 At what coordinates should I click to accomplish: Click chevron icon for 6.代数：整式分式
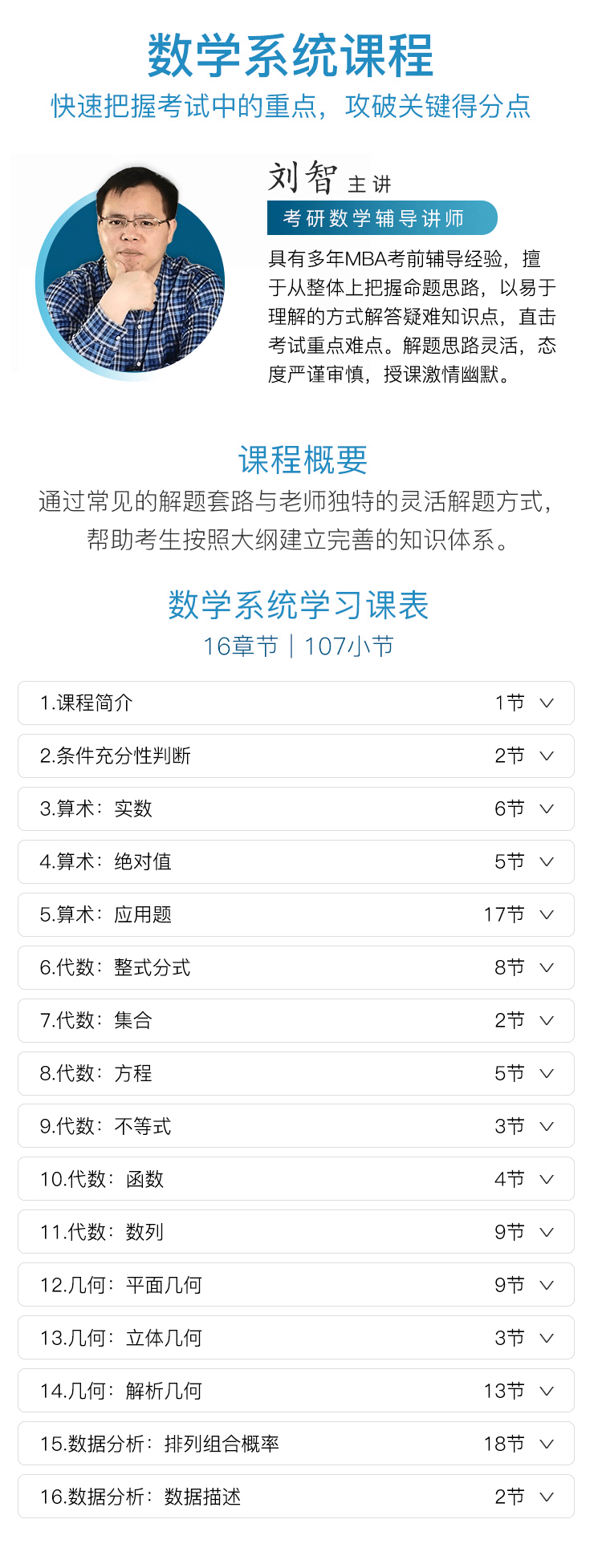pyautogui.click(x=547, y=968)
